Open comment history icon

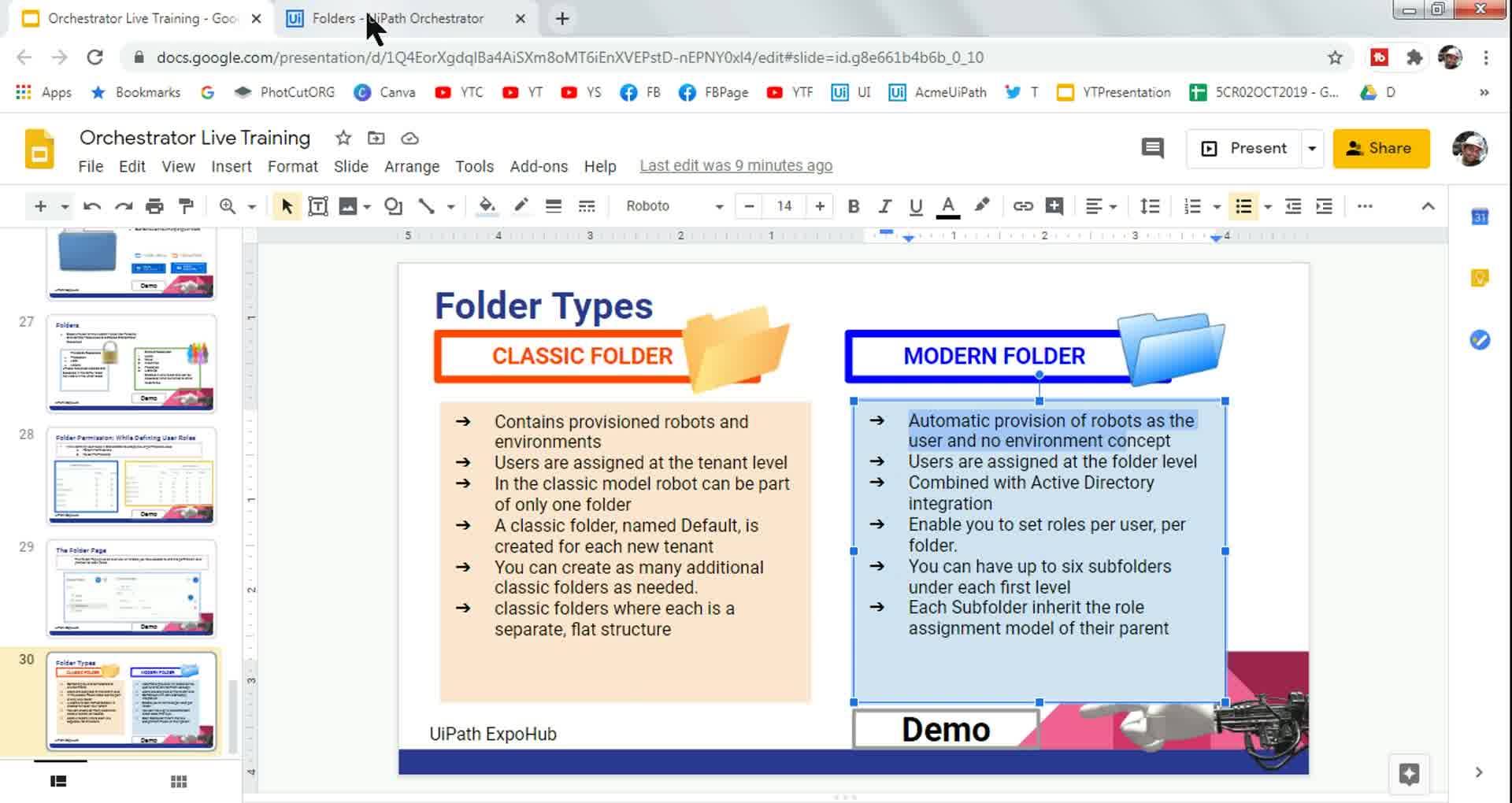pyautogui.click(x=1153, y=148)
